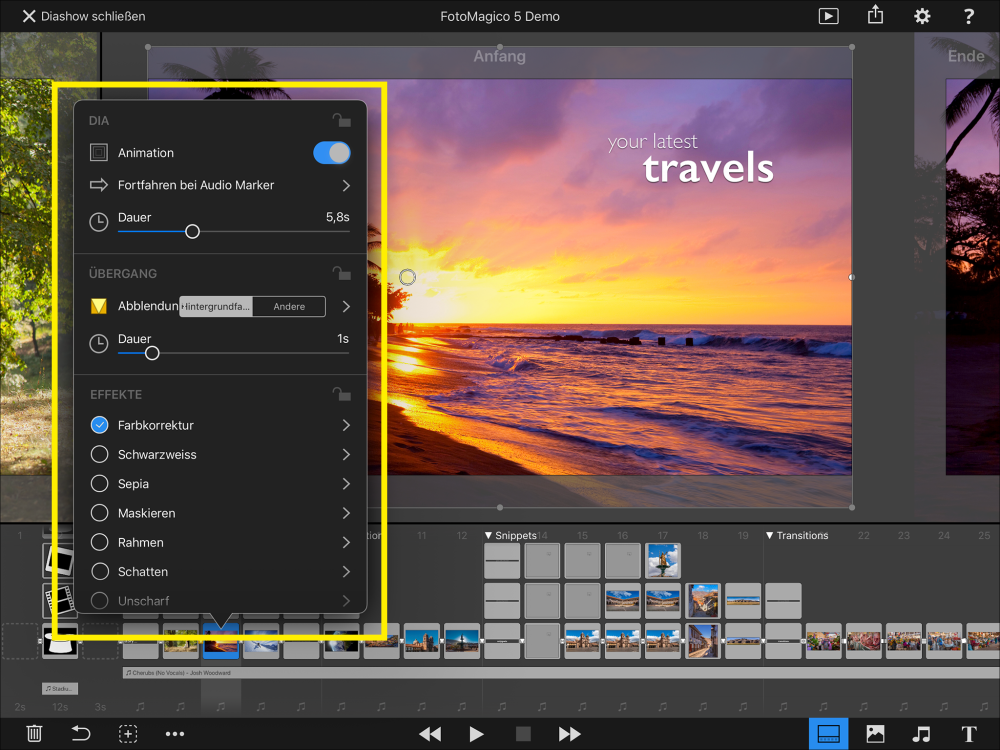Enable the Sepia effect

[x=100, y=484]
